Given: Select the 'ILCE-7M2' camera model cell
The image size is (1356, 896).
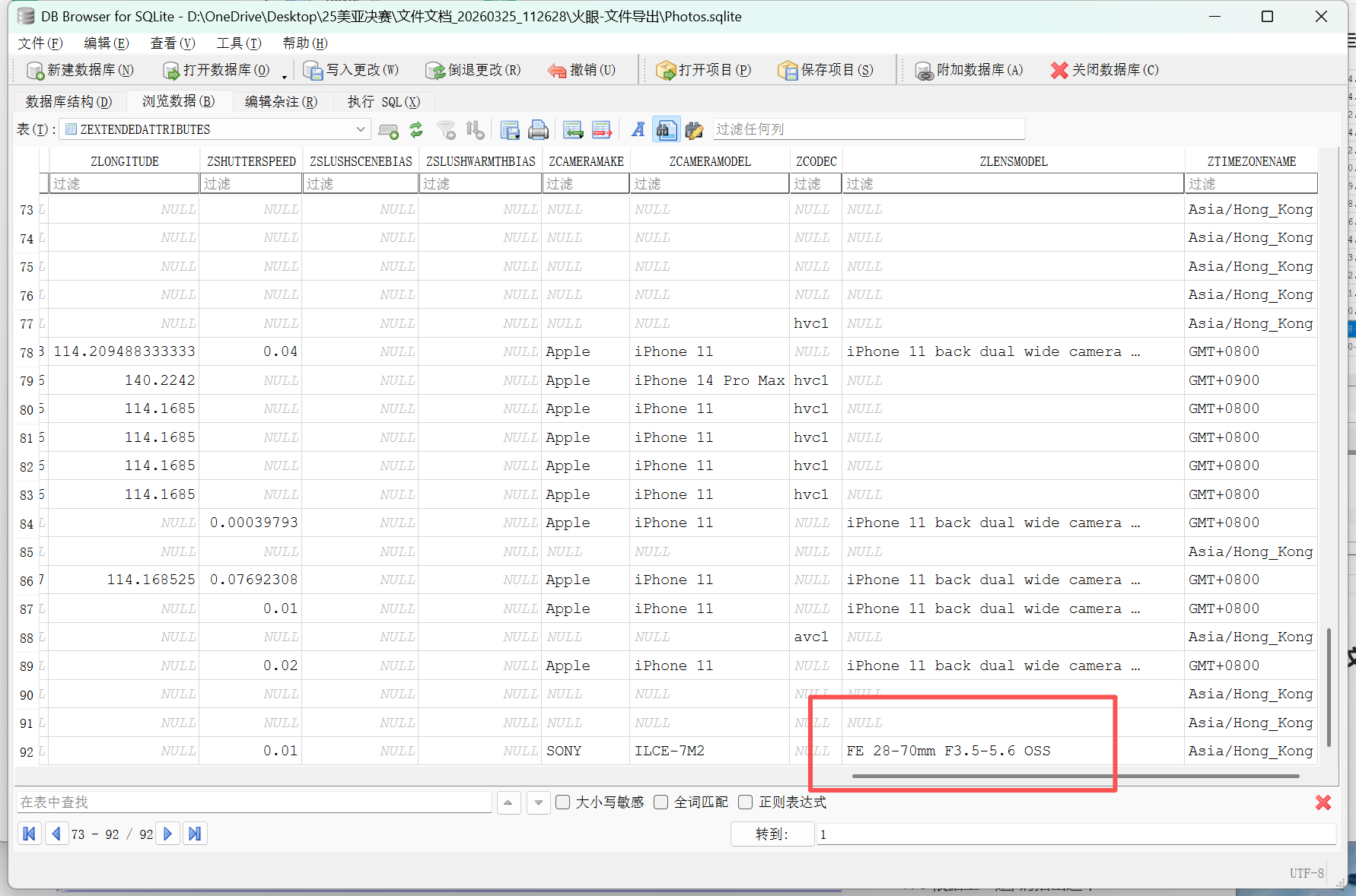Looking at the screenshot, I should 710,751.
